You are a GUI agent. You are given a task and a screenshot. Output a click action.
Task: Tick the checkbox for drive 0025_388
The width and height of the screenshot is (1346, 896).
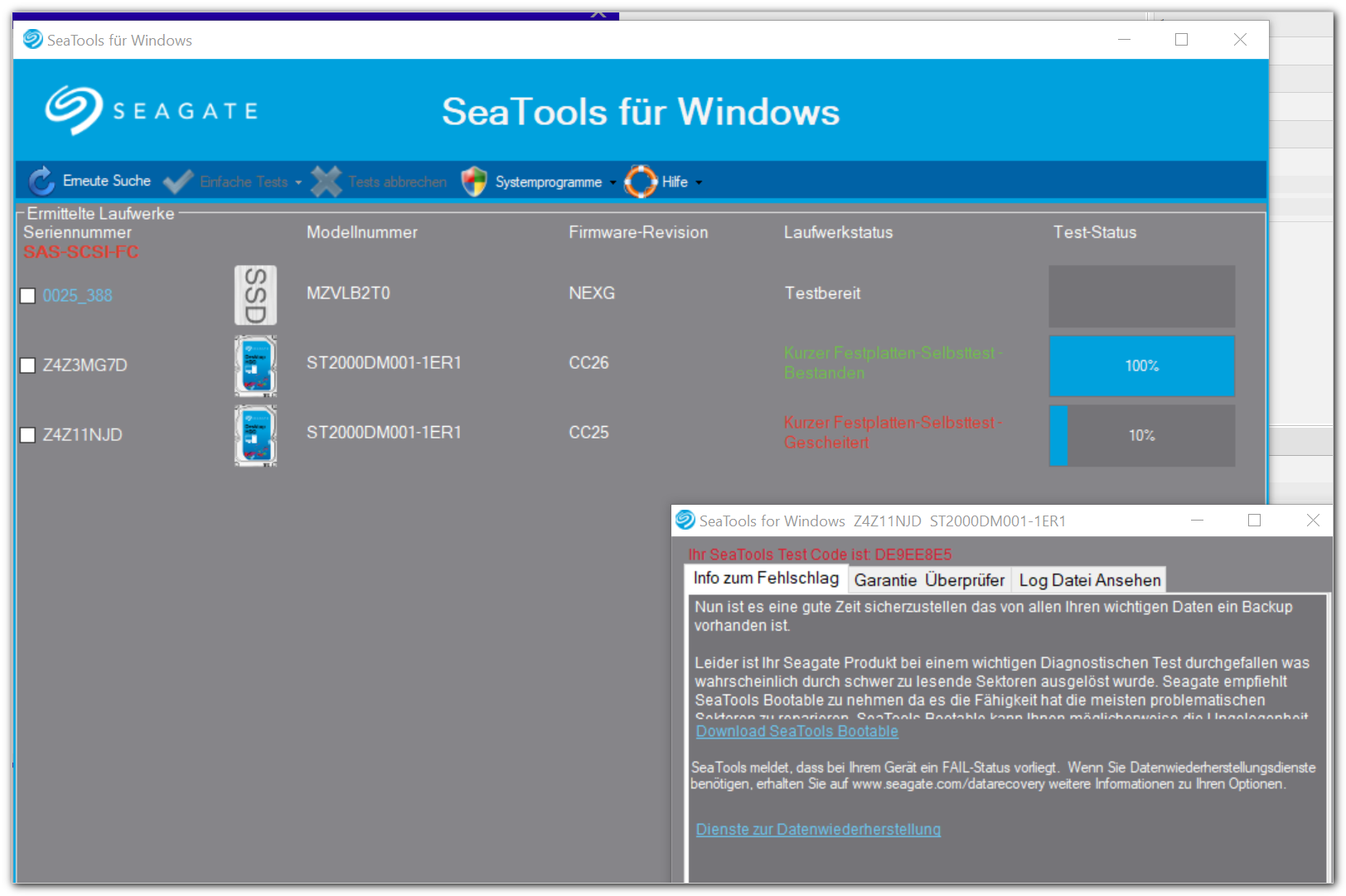coord(27,296)
